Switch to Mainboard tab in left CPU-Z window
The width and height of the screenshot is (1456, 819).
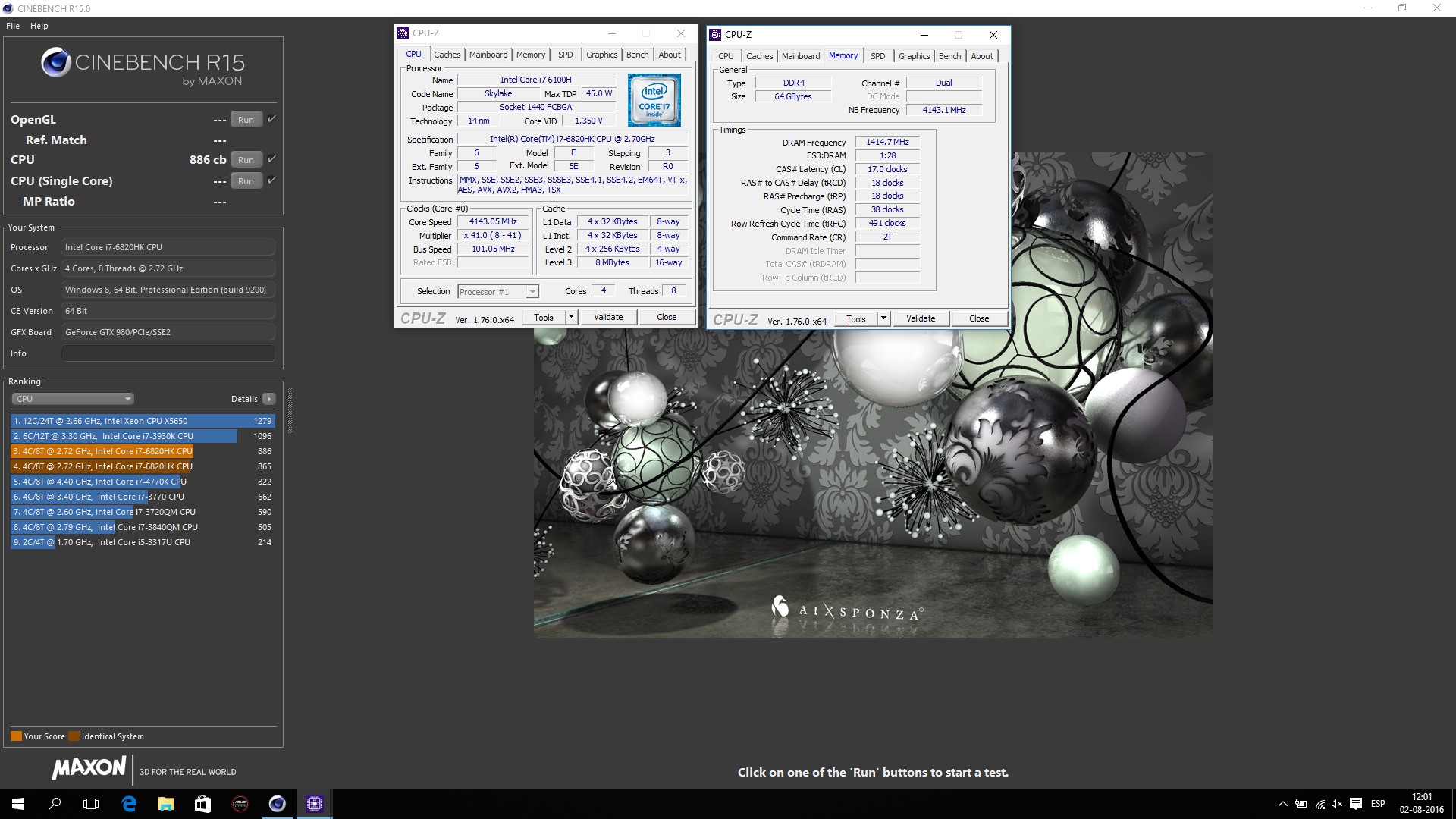tap(488, 55)
